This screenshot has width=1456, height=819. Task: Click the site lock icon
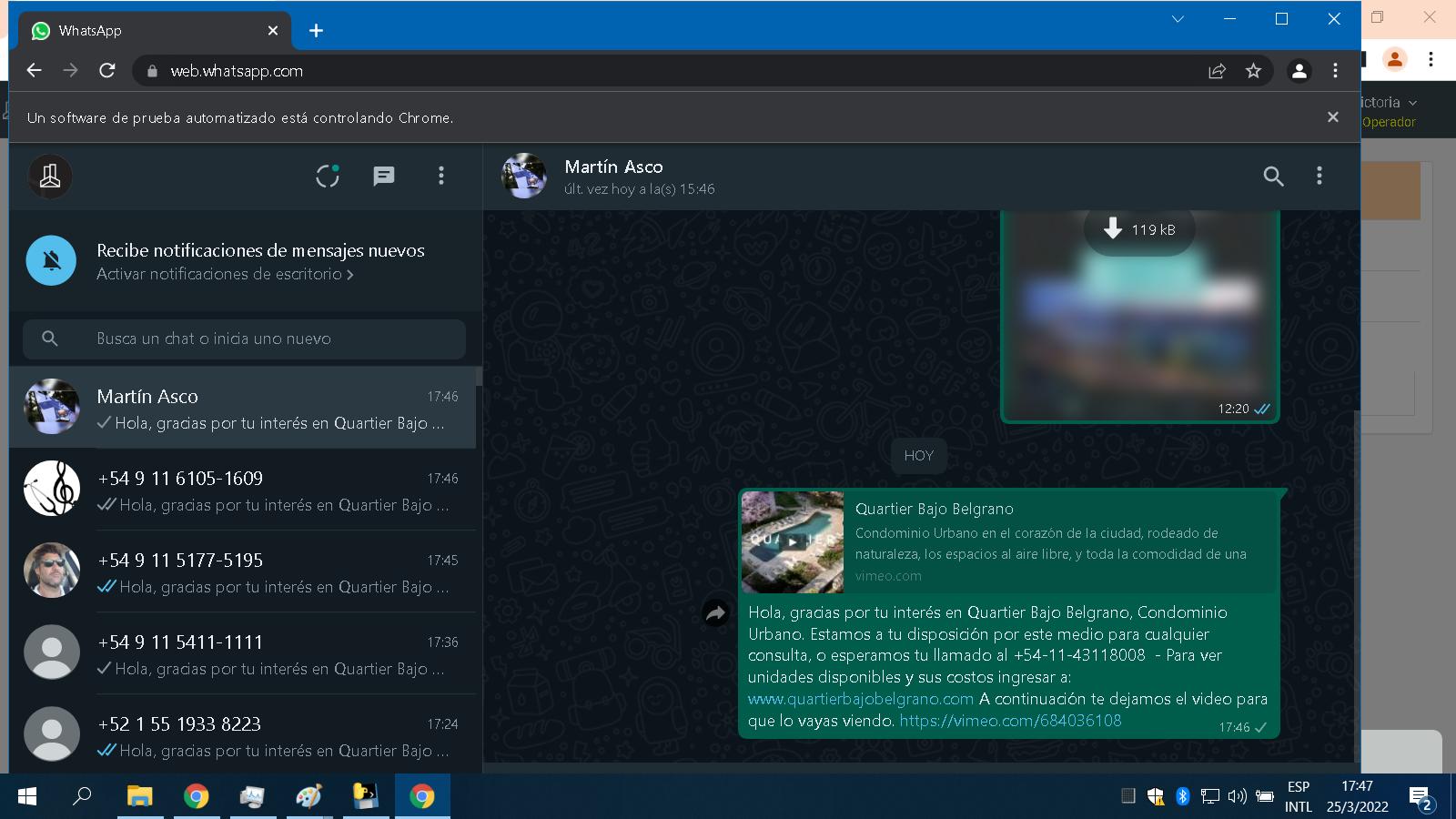[152, 71]
